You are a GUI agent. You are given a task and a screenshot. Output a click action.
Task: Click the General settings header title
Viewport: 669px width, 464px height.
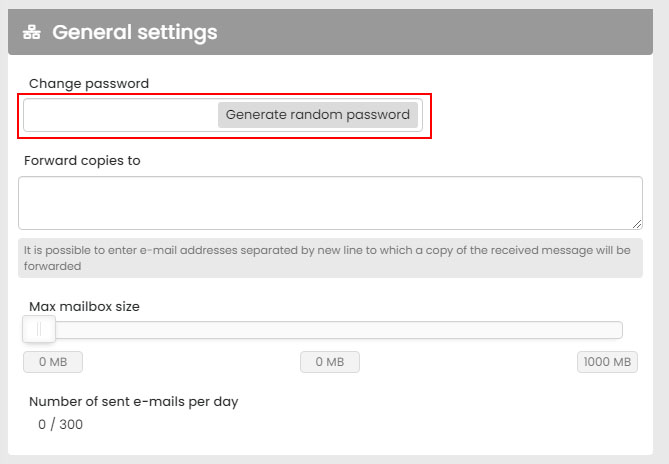[x=134, y=32]
